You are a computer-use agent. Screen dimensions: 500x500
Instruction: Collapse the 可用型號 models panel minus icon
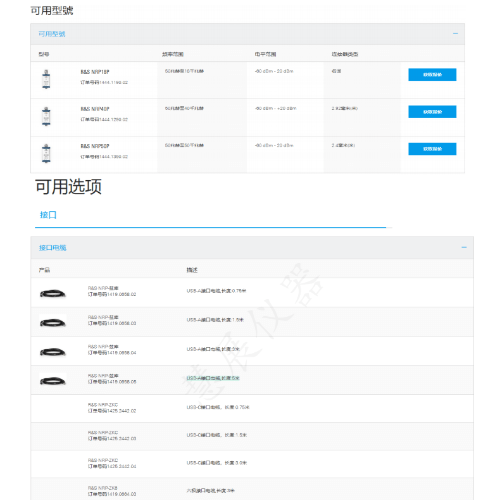point(455,34)
